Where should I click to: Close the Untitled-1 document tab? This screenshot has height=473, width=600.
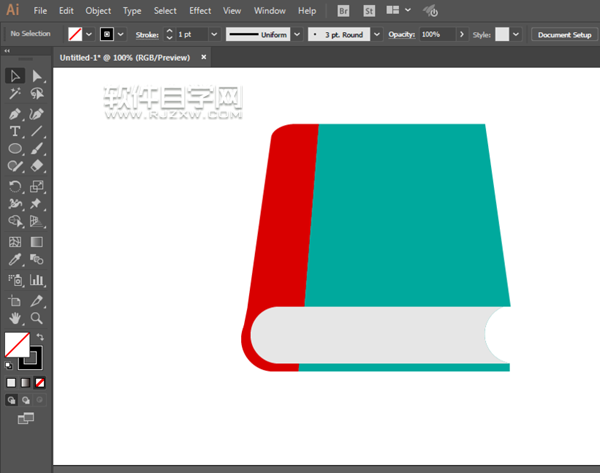(x=205, y=57)
